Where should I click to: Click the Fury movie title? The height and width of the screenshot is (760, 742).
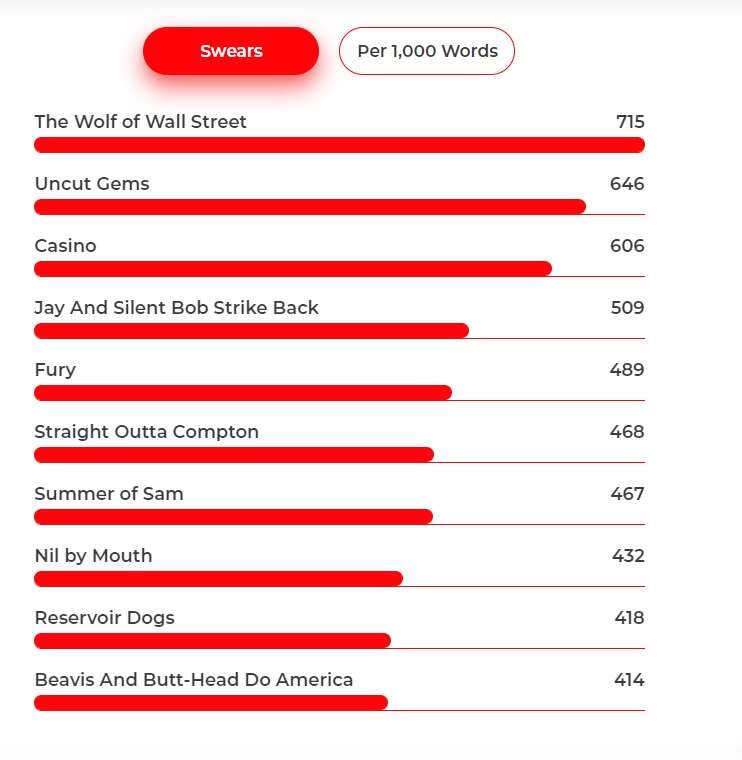(x=55, y=370)
